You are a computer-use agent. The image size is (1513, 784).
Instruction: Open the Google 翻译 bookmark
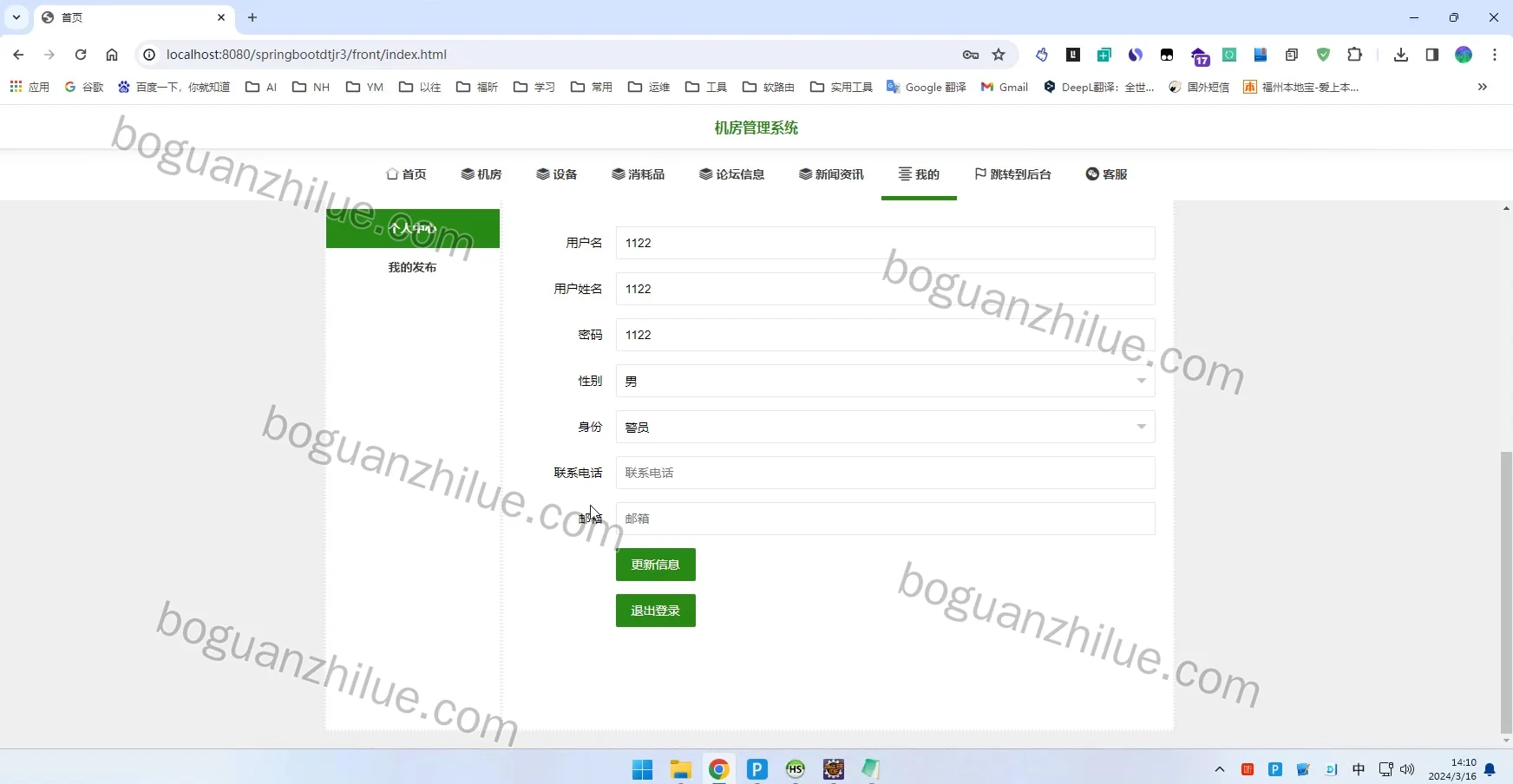pyautogui.click(x=927, y=87)
